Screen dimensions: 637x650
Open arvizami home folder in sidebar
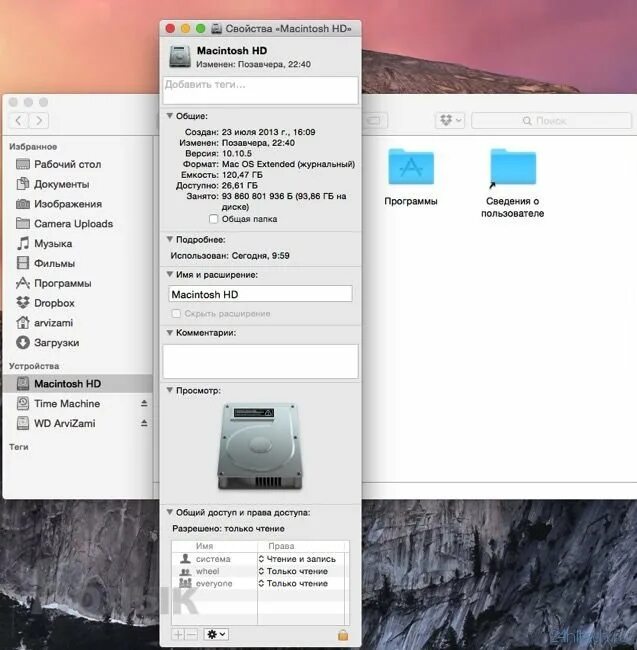click(x=45, y=323)
